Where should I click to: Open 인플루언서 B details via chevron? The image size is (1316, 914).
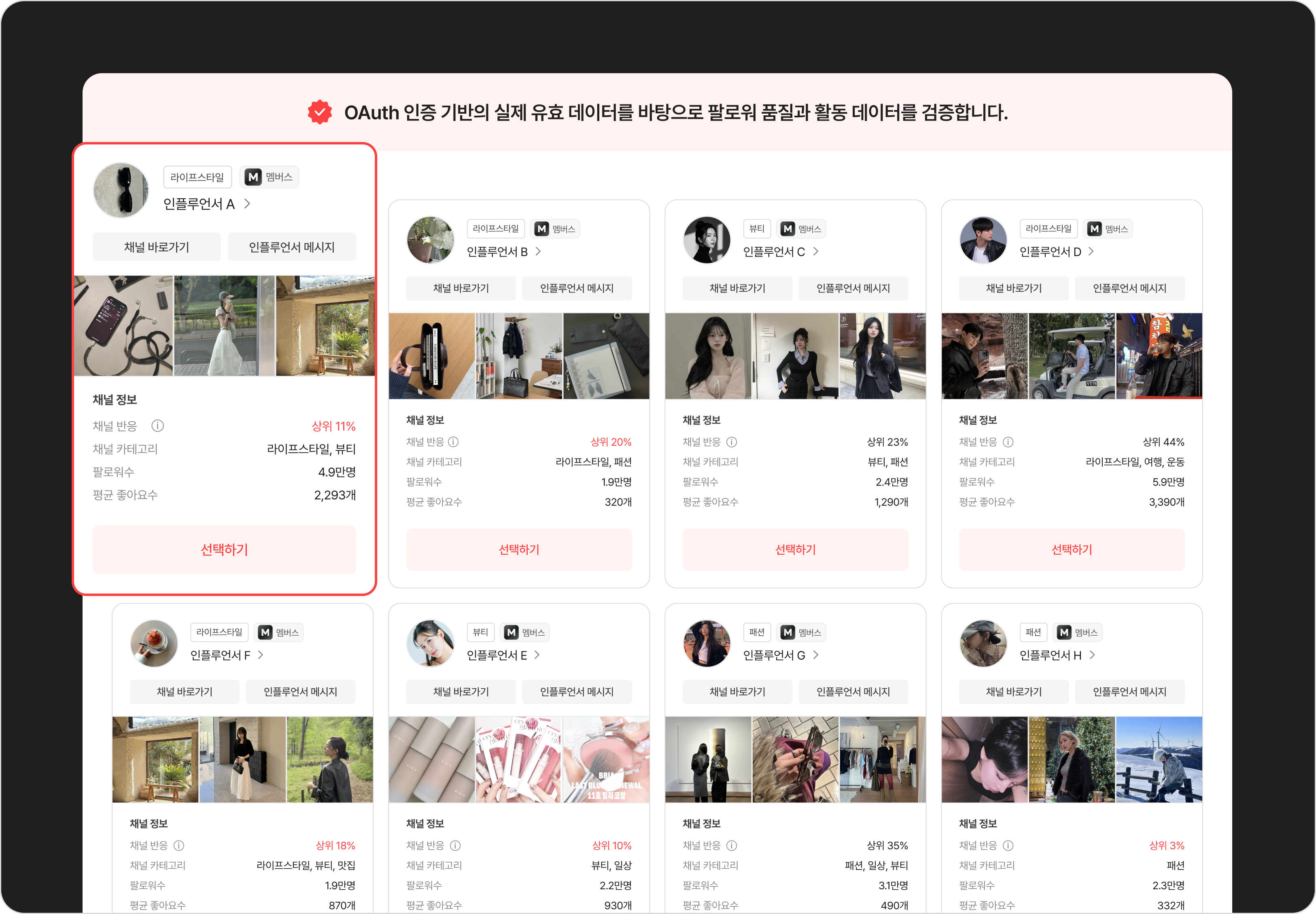click(538, 251)
